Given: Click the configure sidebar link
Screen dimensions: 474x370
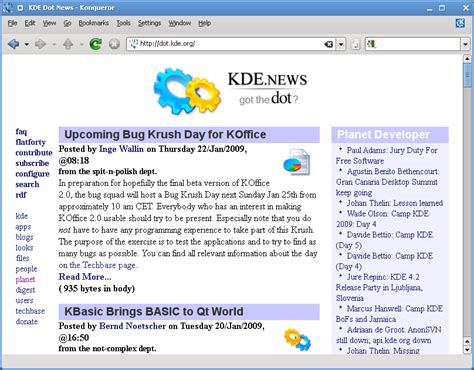Looking at the screenshot, I should (32, 174).
